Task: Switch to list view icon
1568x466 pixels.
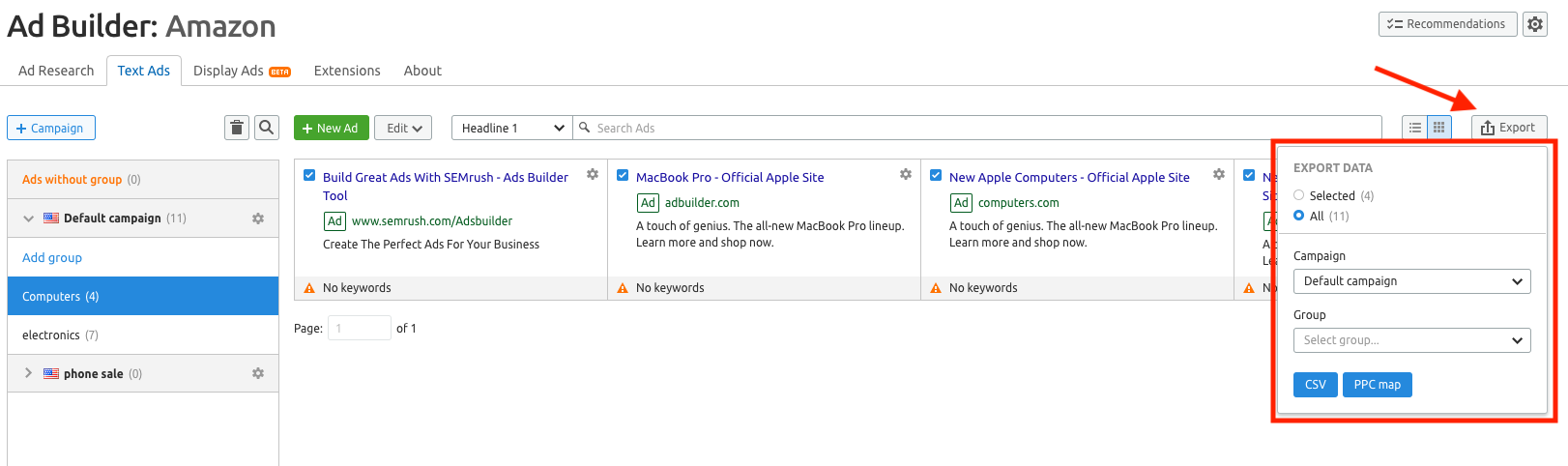Action: click(x=1415, y=128)
